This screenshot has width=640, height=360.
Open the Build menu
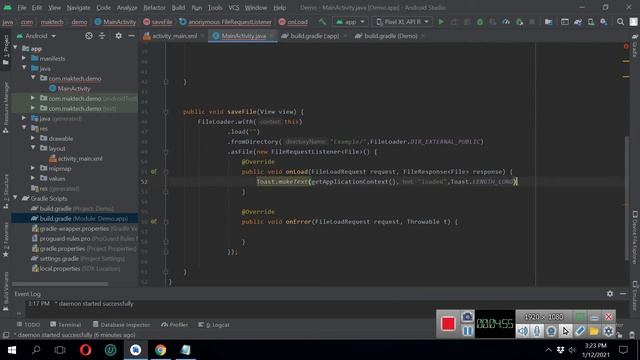pos(178,8)
